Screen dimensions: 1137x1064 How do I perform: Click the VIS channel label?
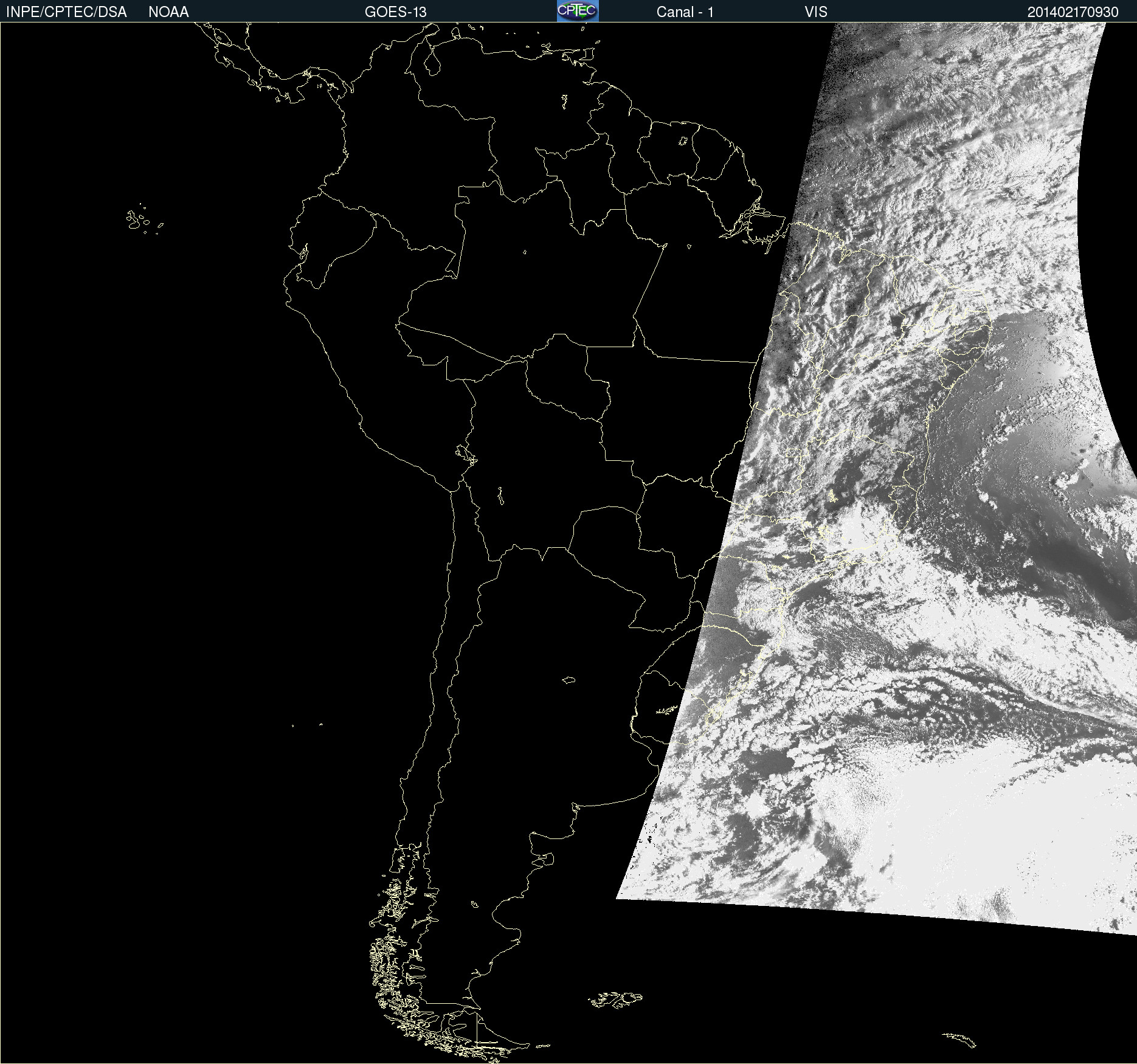(816, 12)
